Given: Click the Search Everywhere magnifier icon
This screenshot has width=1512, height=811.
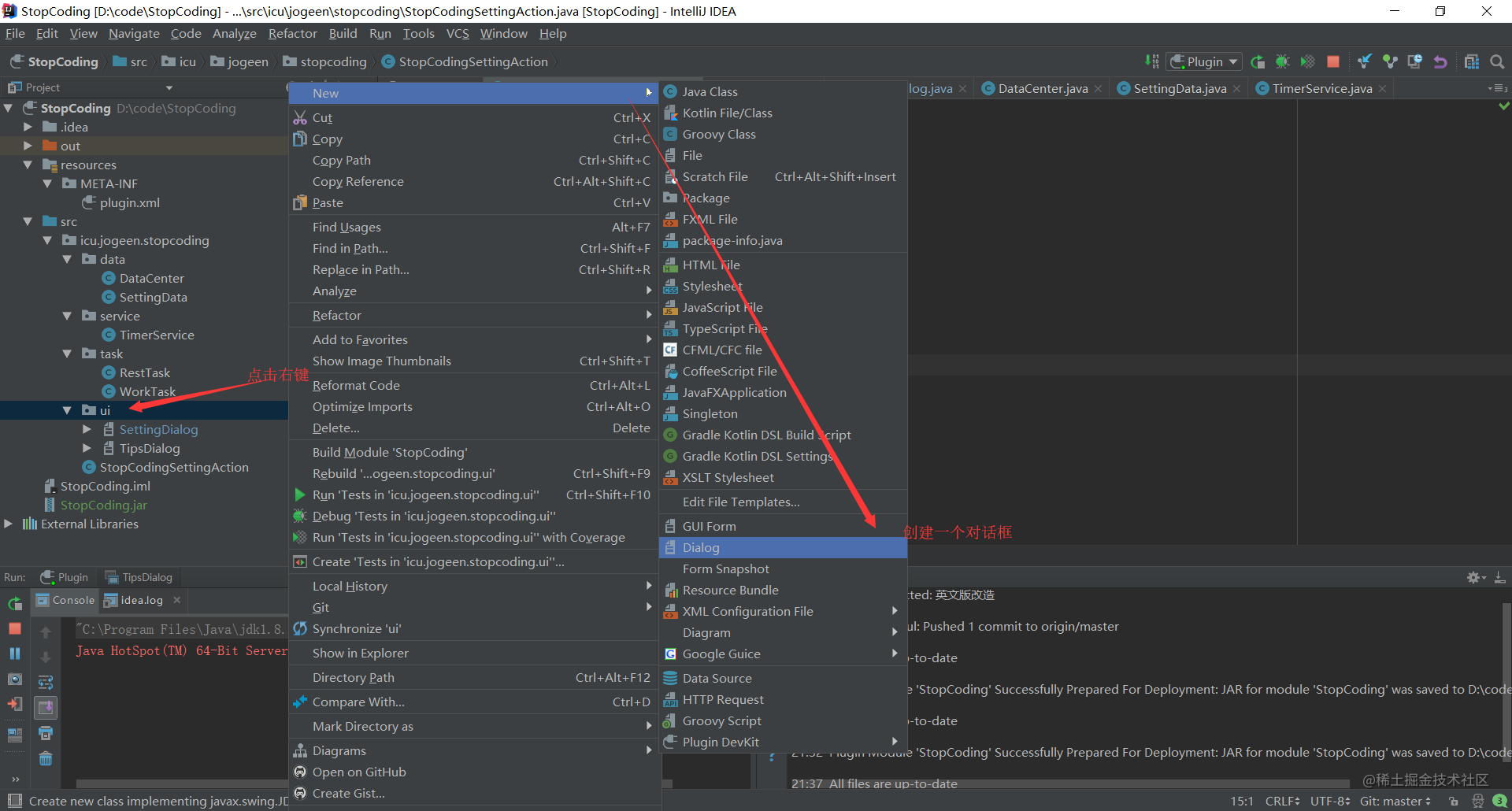Looking at the screenshot, I should tap(1497, 61).
